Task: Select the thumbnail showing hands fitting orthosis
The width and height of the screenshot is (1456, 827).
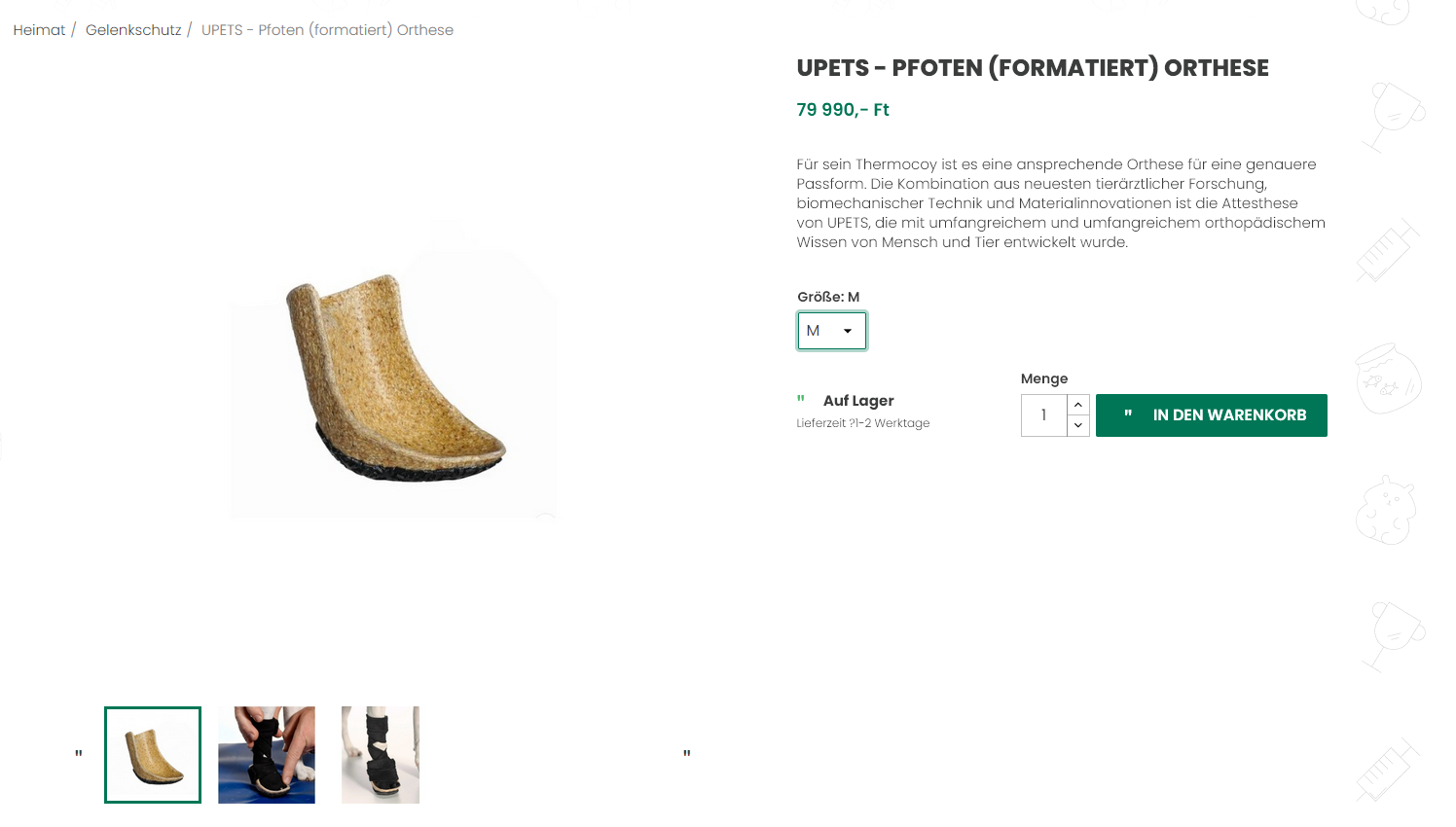Action: [267, 755]
